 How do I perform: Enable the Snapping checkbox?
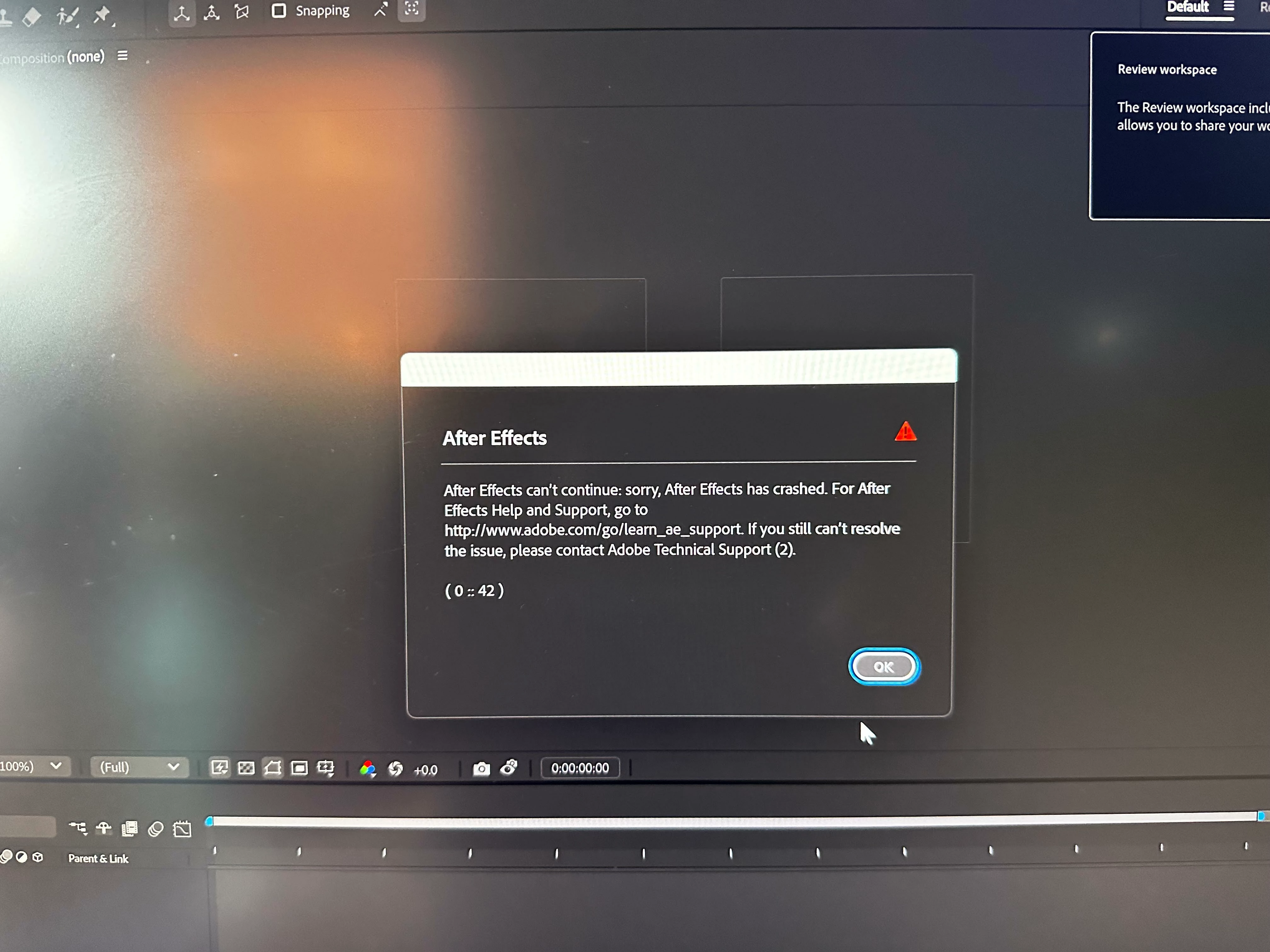tap(279, 11)
